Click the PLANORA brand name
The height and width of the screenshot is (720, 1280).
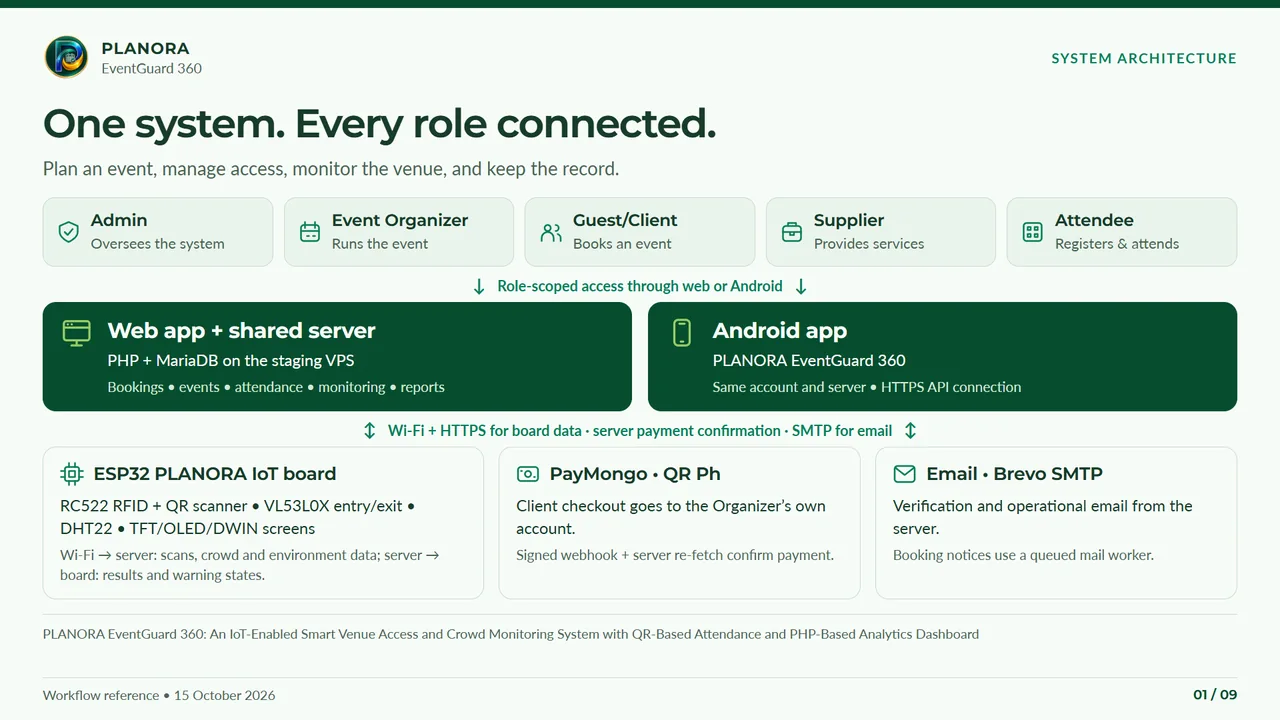145,48
